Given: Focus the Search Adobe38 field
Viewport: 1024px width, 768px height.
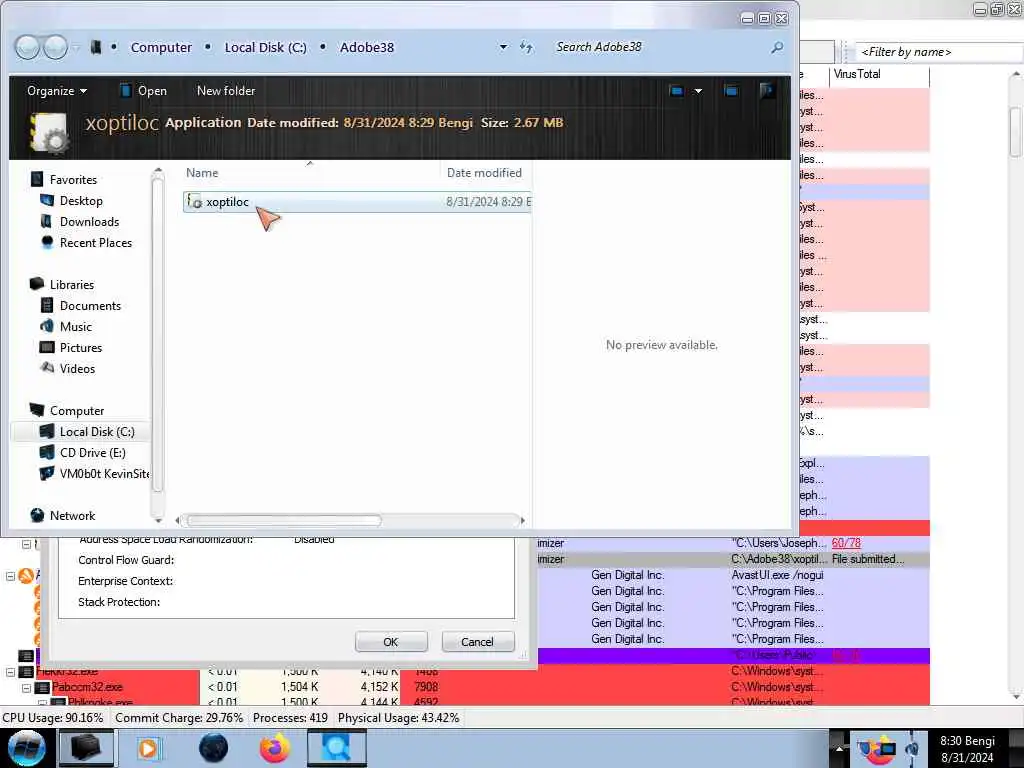Looking at the screenshot, I should 660,47.
